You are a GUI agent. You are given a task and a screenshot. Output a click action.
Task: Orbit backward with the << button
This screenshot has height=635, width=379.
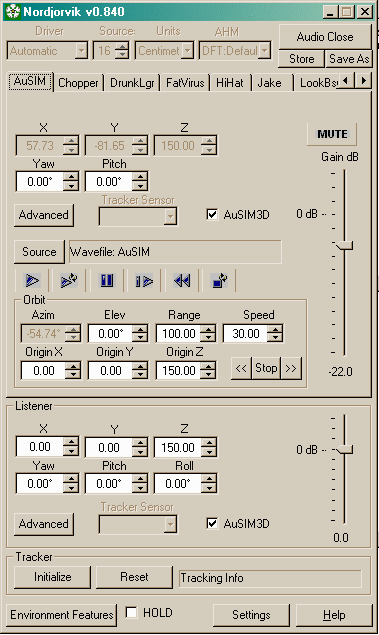241,369
